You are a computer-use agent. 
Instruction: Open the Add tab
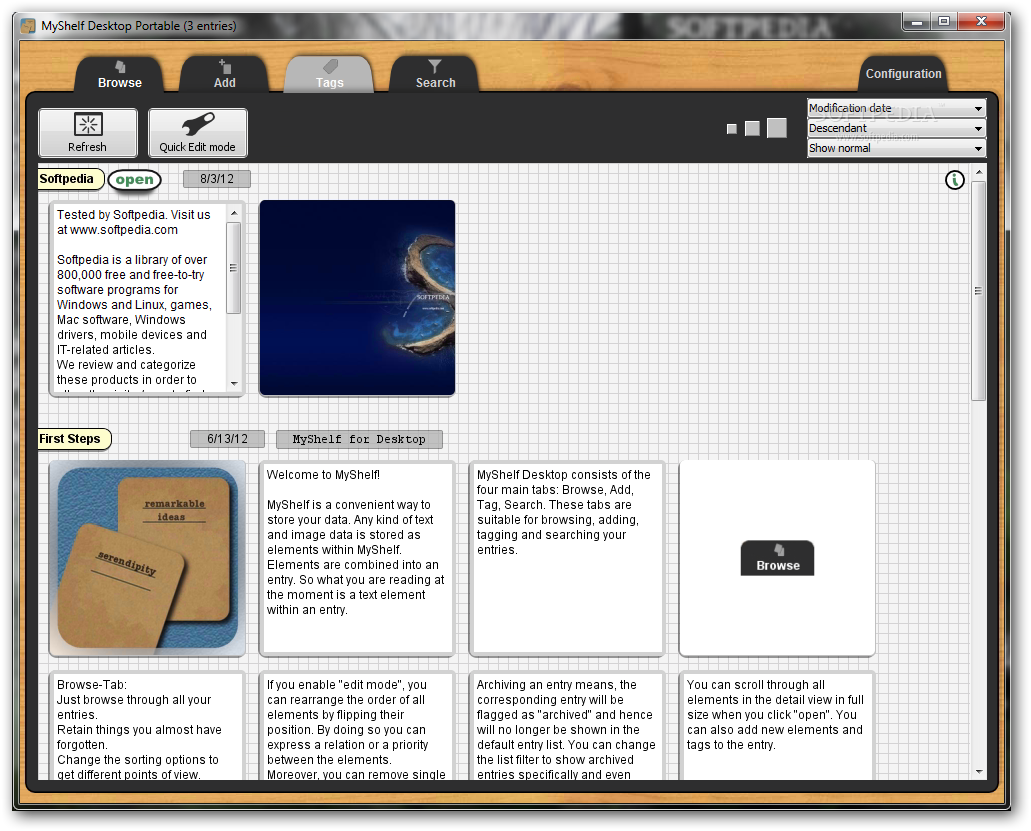click(x=224, y=74)
